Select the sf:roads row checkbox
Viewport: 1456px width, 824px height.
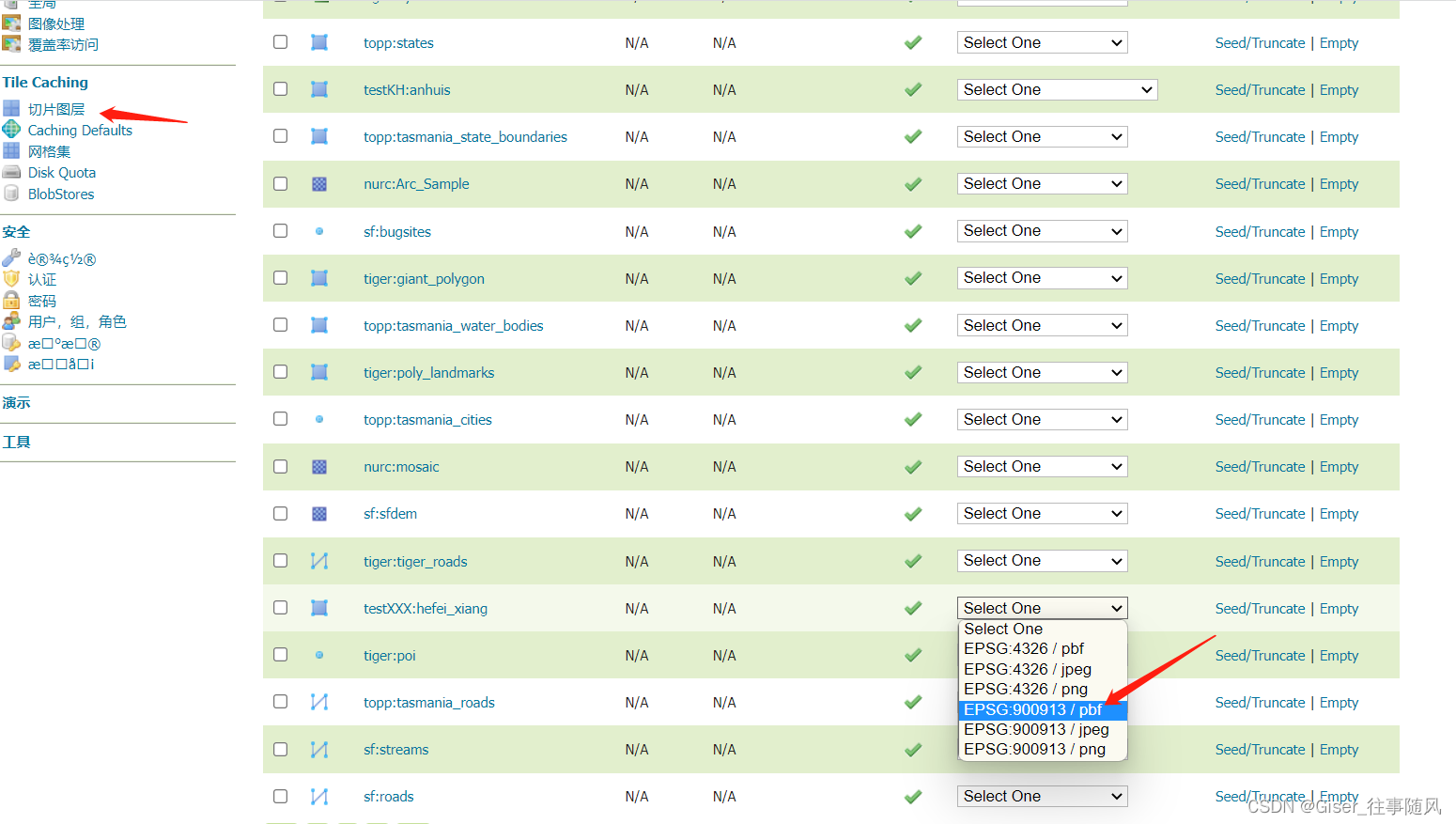(x=280, y=796)
